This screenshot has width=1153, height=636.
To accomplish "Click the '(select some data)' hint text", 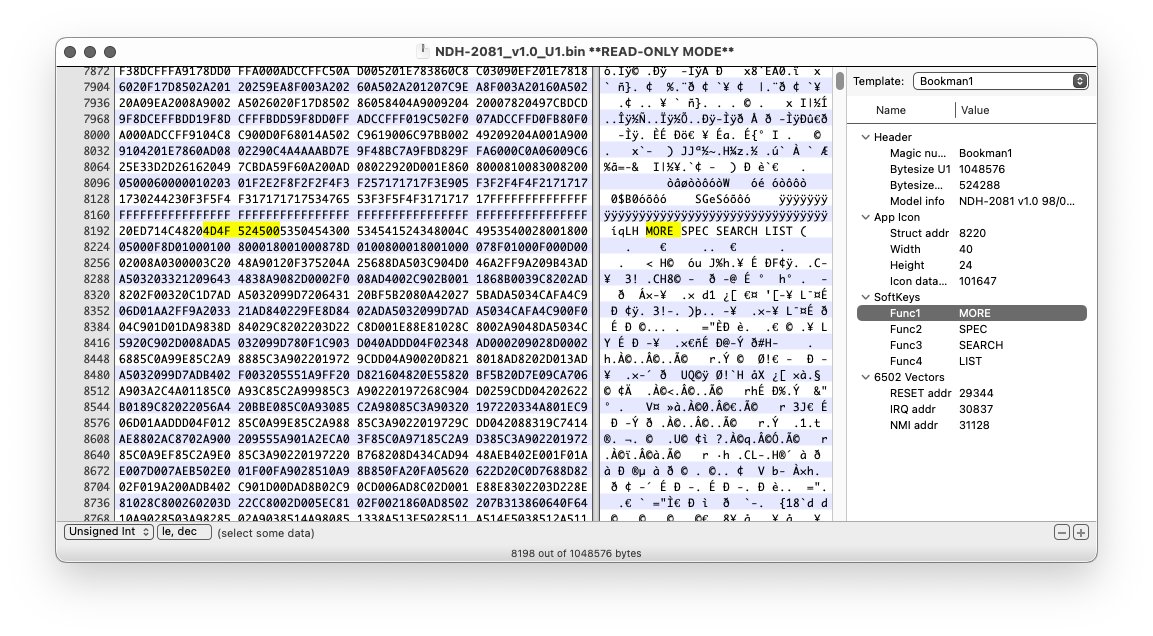I will click(265, 533).
